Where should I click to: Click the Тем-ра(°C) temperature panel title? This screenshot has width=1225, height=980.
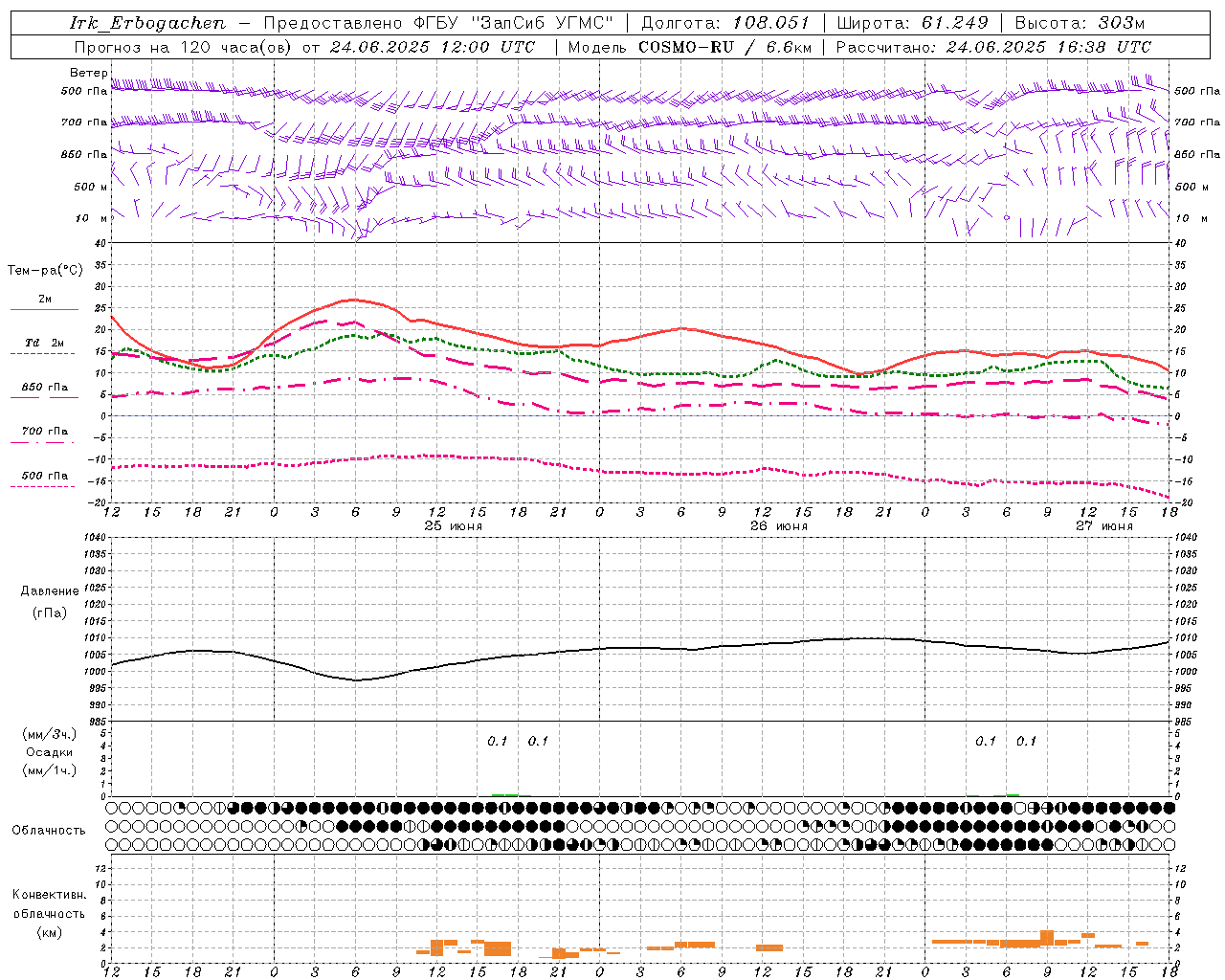pyautogui.click(x=45, y=271)
